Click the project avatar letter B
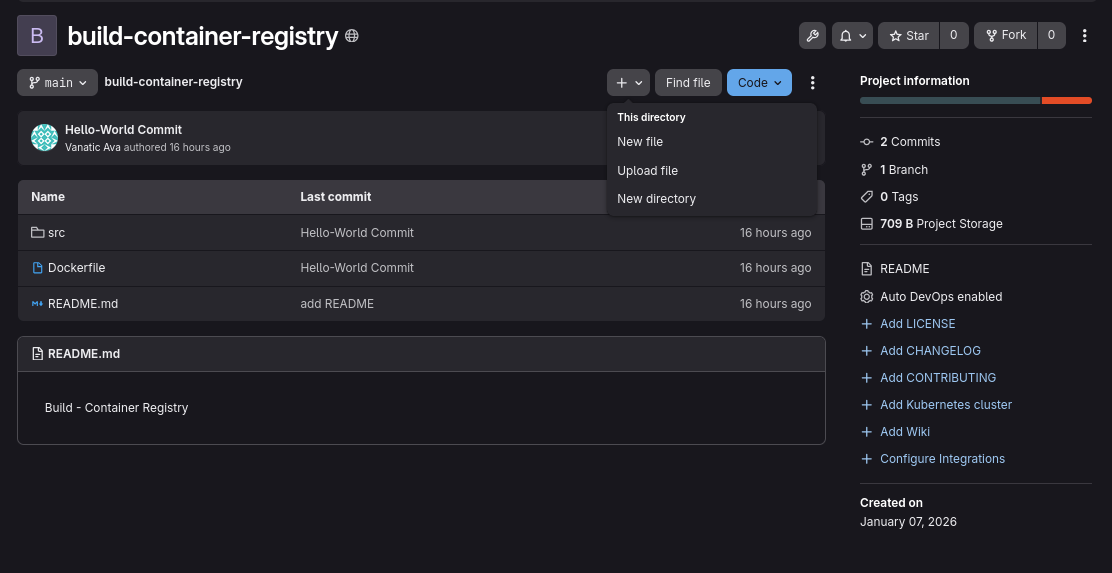Screen dimensions: 1112x573 click(x=37, y=35)
